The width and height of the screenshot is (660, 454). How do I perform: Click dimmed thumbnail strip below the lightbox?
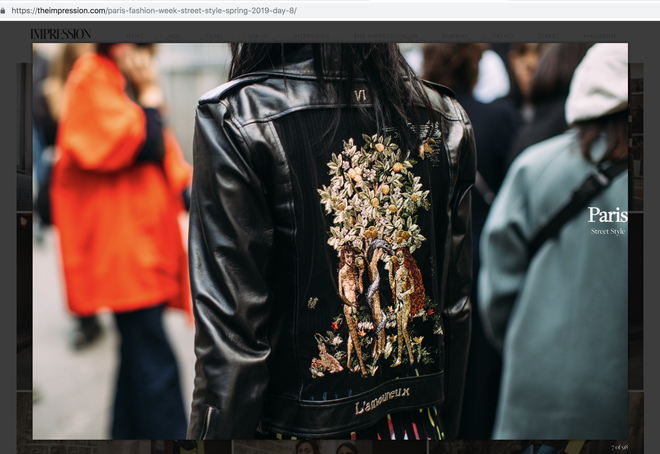point(300,447)
